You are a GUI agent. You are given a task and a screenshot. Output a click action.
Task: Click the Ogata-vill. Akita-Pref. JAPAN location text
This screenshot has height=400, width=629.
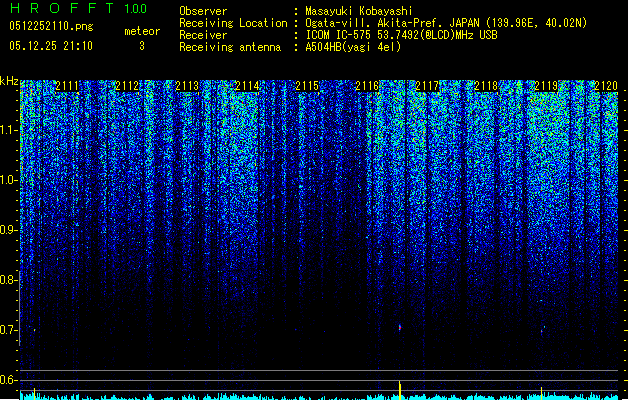[x=446, y=23]
